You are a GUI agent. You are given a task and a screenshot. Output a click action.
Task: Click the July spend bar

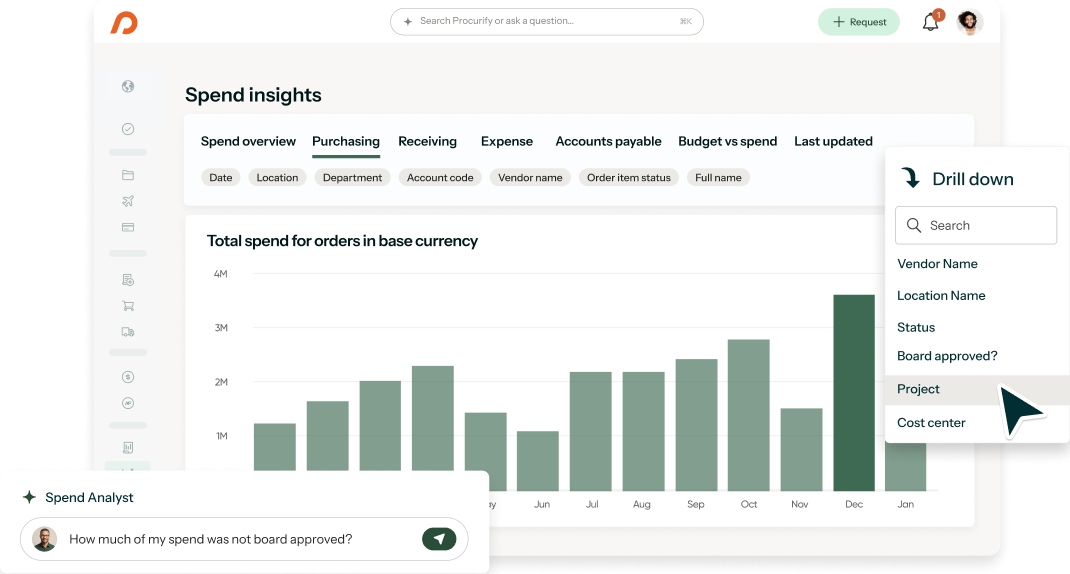[x=590, y=431]
